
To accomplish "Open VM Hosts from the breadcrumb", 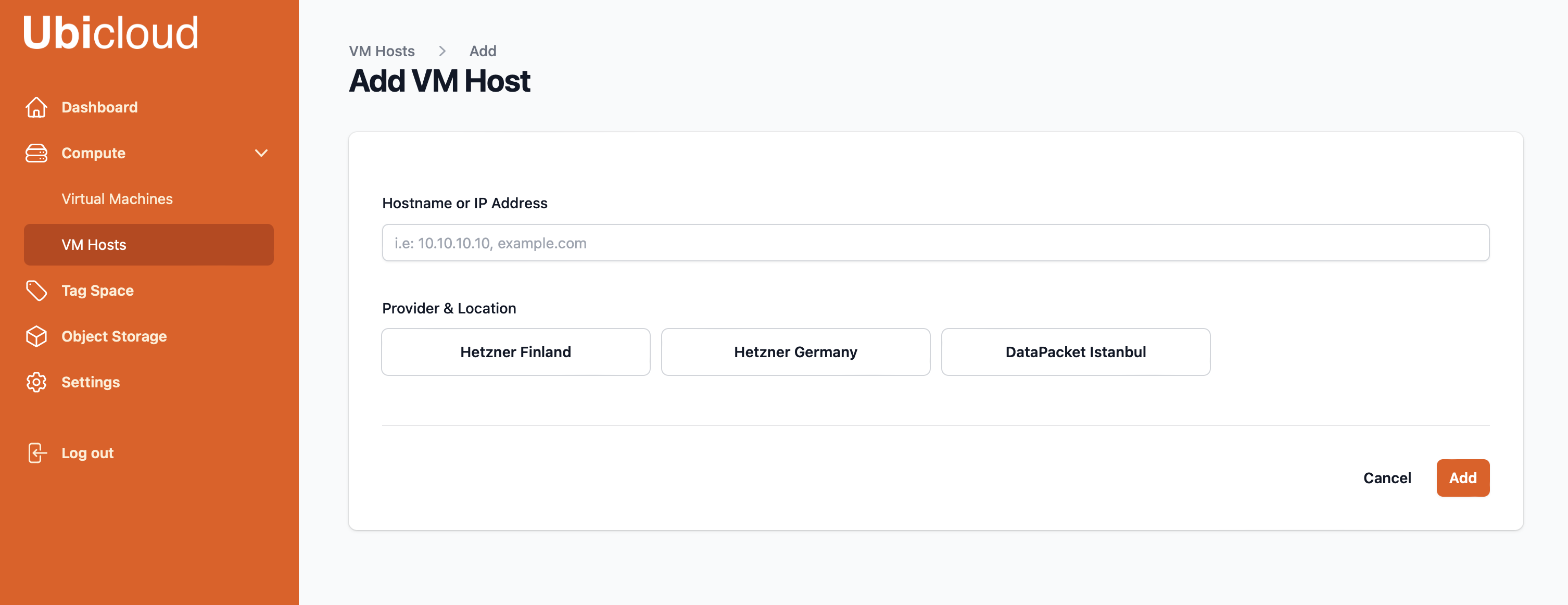I will (381, 51).
